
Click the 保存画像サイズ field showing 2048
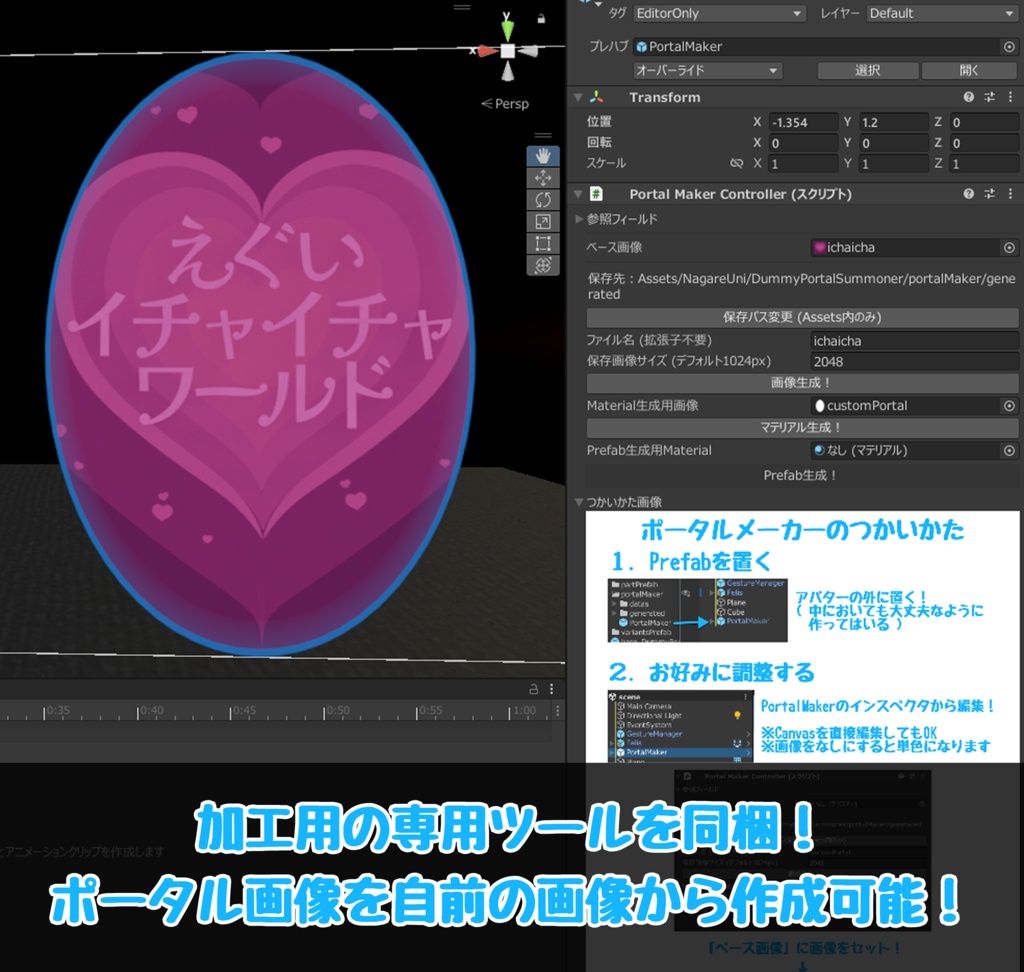pyautogui.click(x=914, y=361)
